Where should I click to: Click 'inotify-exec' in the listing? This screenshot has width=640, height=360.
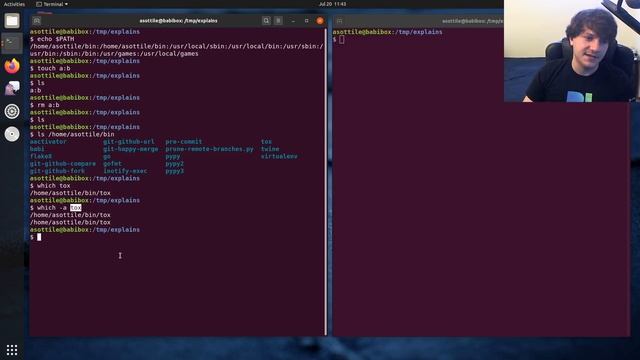click(125, 171)
